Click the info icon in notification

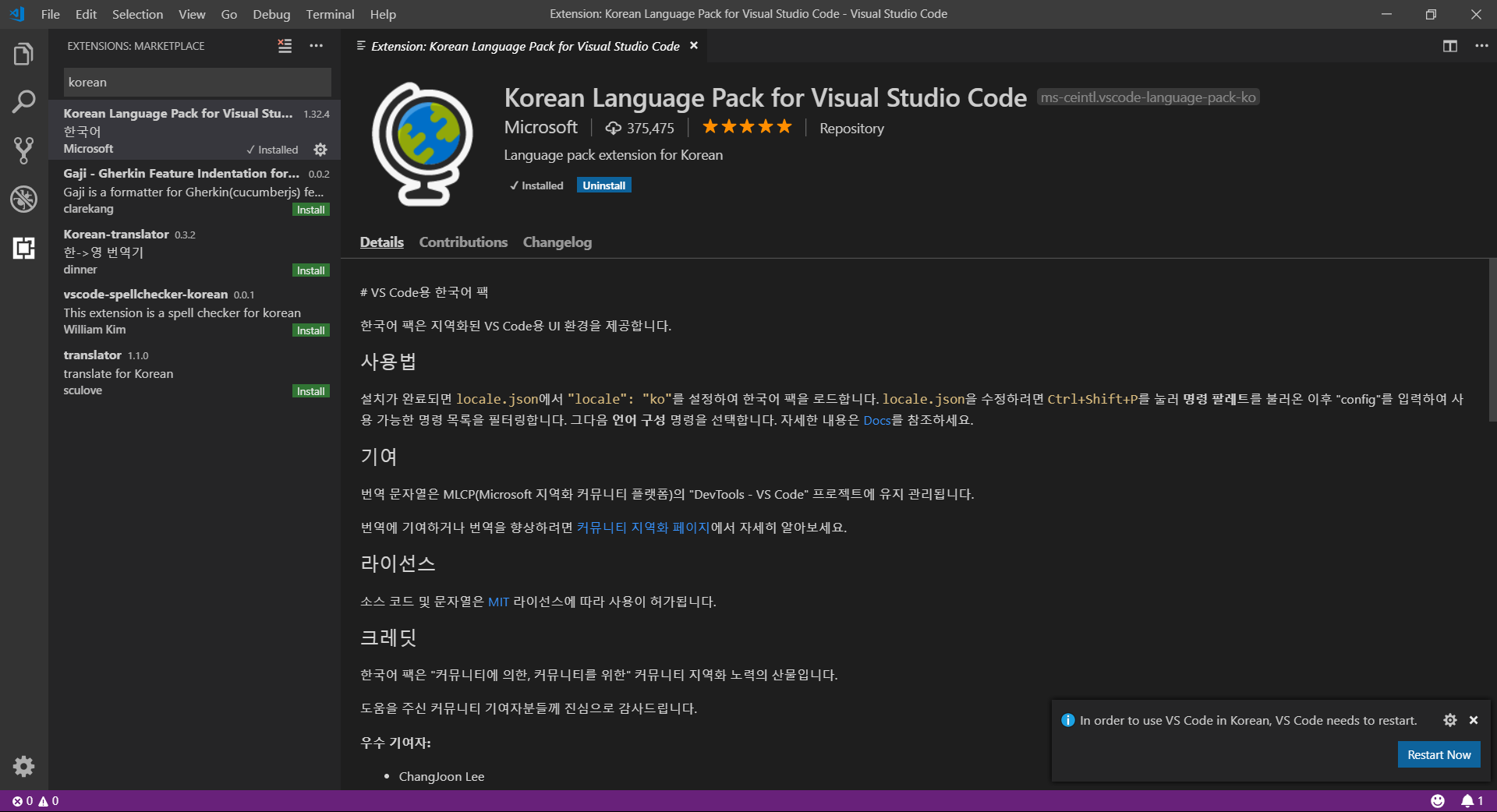1068,720
